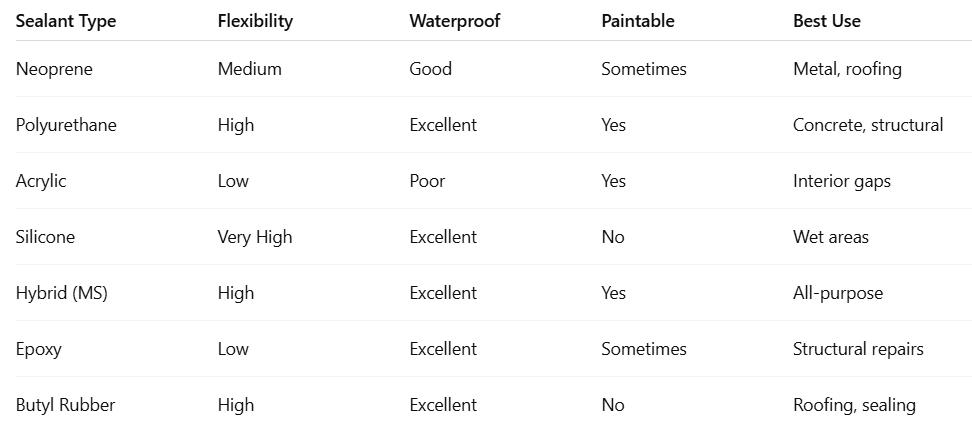Image resolution: width=972 pixels, height=440 pixels.
Task: Click the Wet areas cell
Action: 831,237
